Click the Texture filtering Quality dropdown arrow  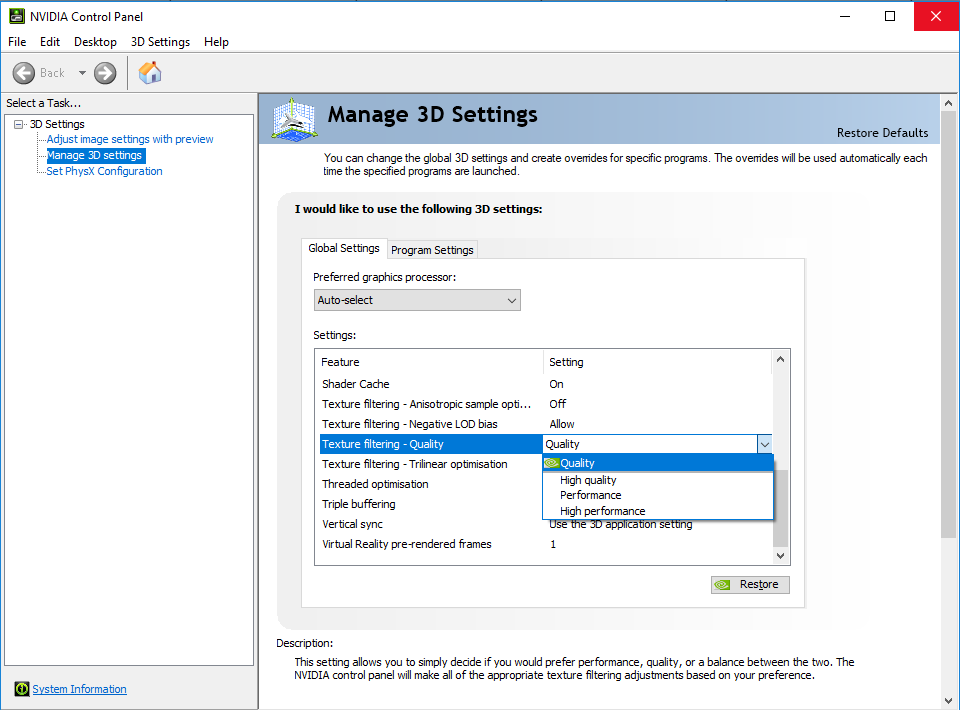[765, 444]
